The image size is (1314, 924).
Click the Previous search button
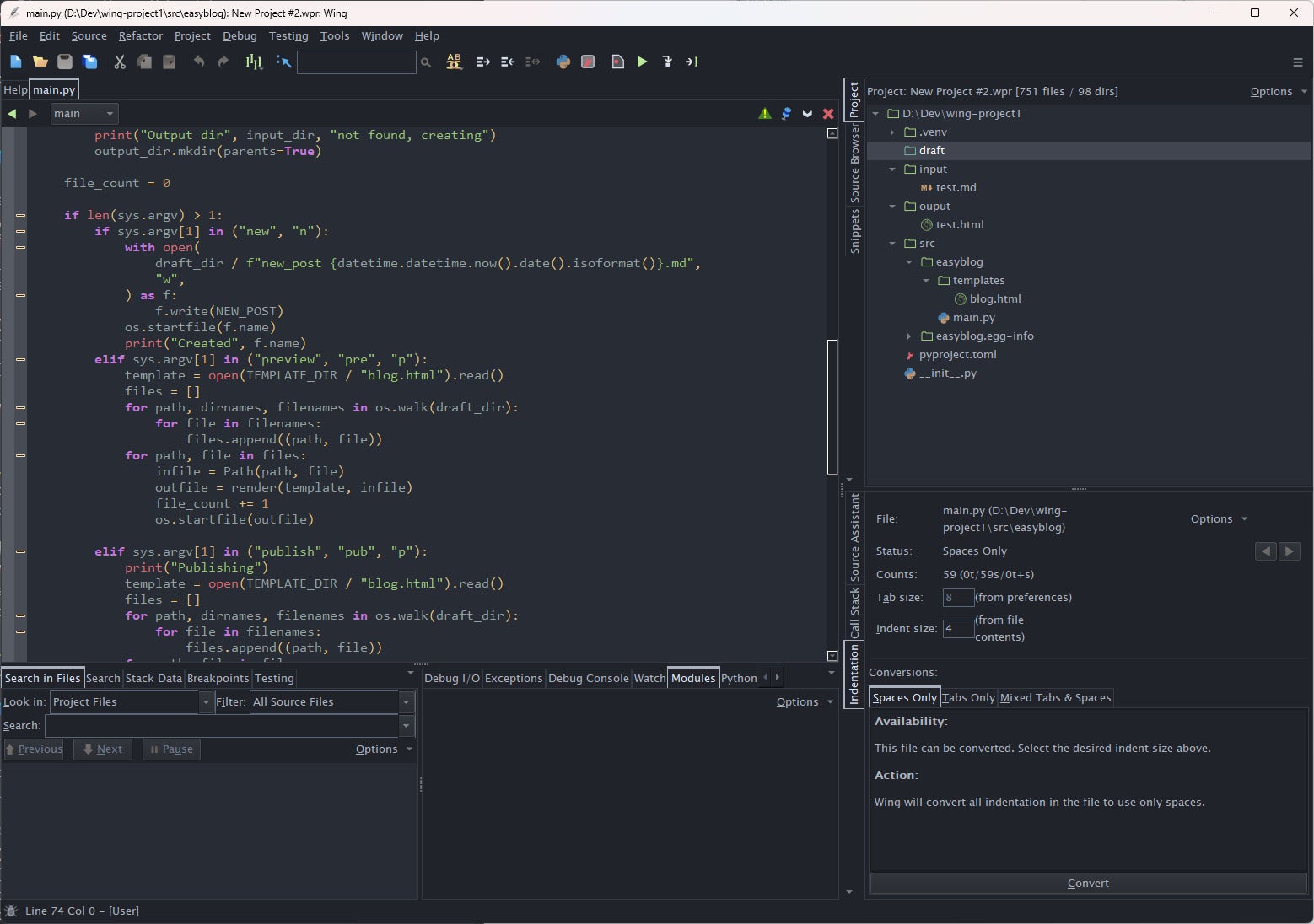[34, 749]
